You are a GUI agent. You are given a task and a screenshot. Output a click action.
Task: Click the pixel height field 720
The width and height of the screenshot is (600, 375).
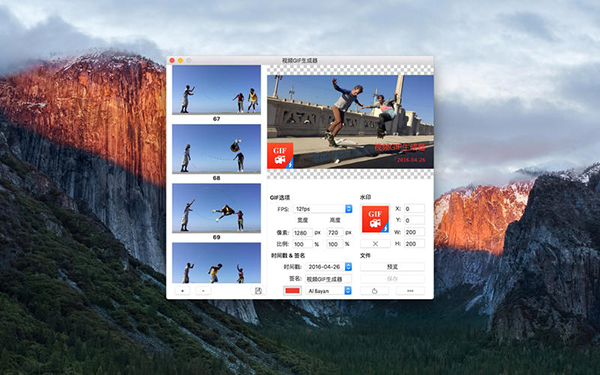(x=334, y=232)
